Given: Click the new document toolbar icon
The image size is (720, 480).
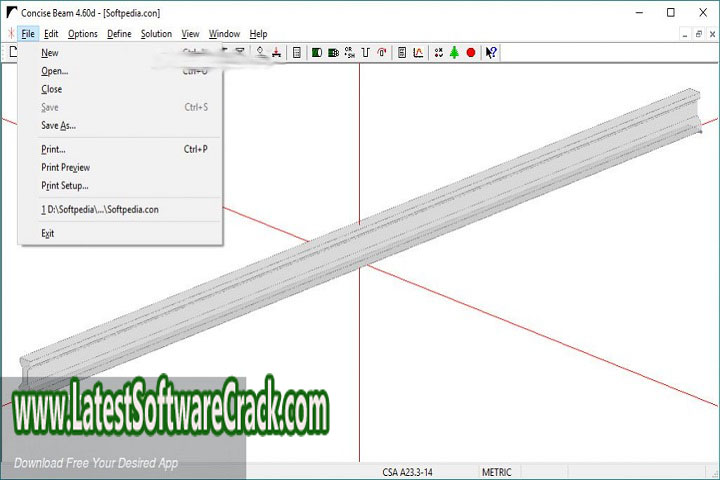Looking at the screenshot, I should tap(13, 52).
